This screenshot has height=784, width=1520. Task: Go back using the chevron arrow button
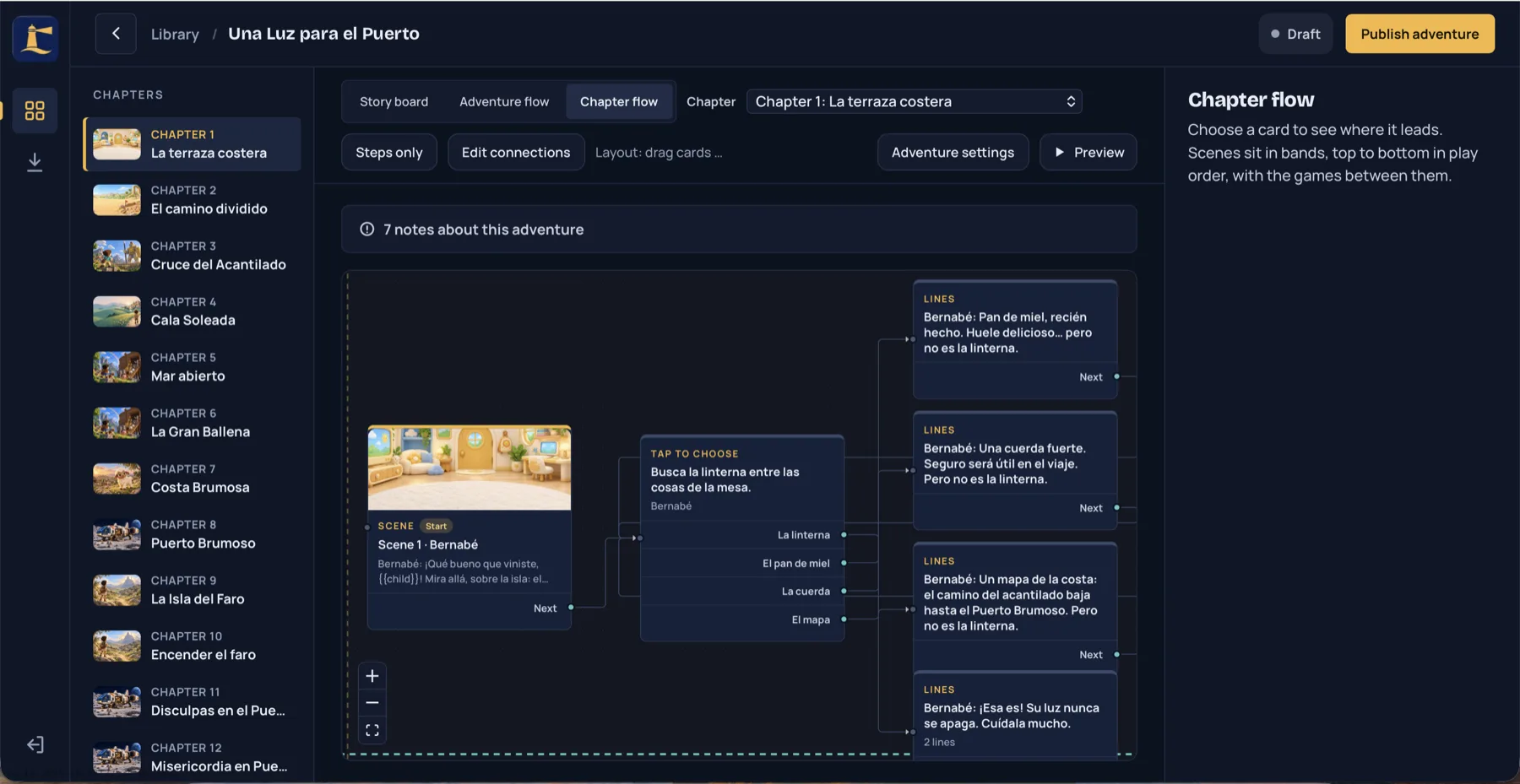116,34
